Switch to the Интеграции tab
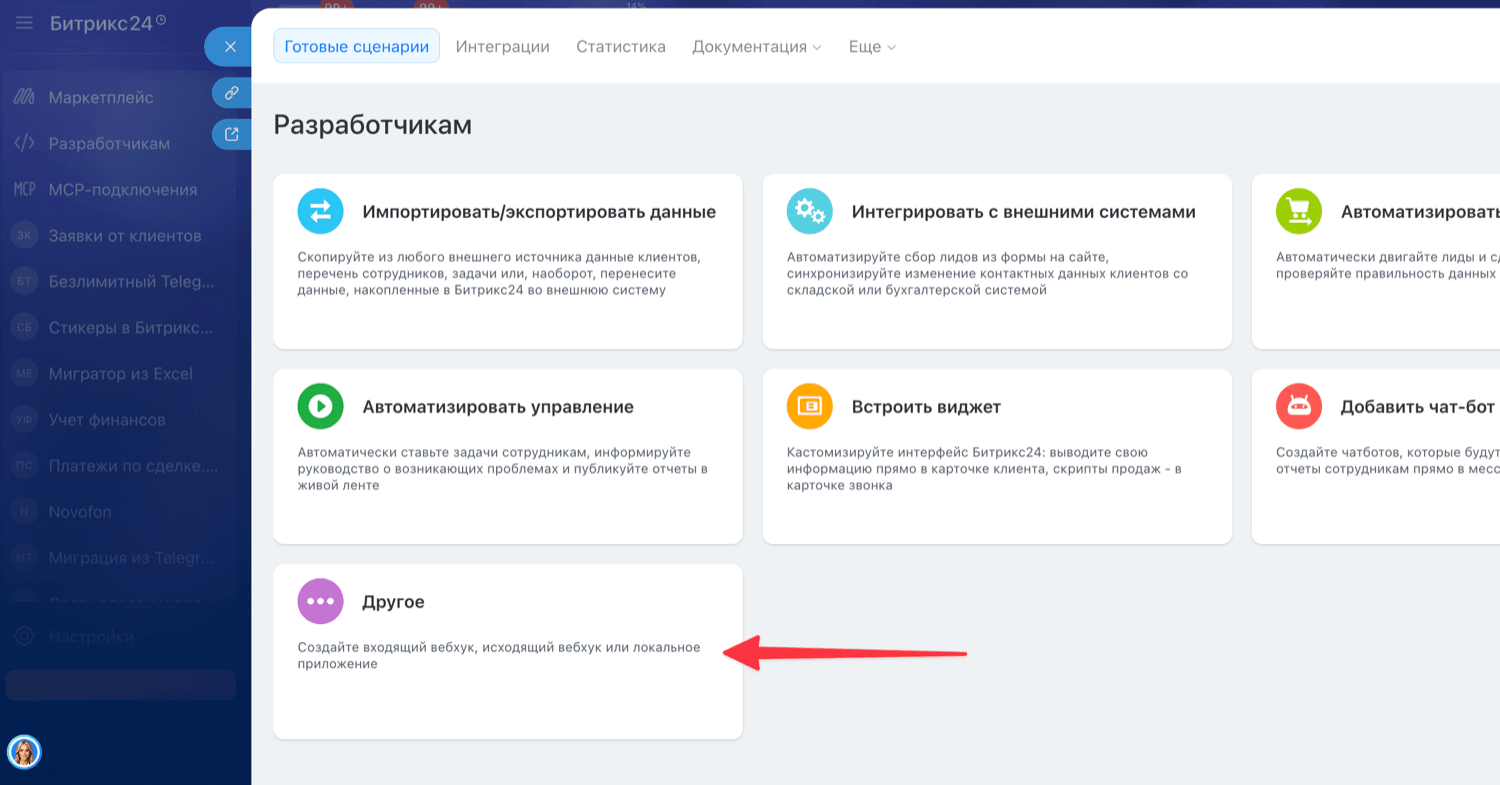This screenshot has width=1500, height=785. tap(503, 46)
